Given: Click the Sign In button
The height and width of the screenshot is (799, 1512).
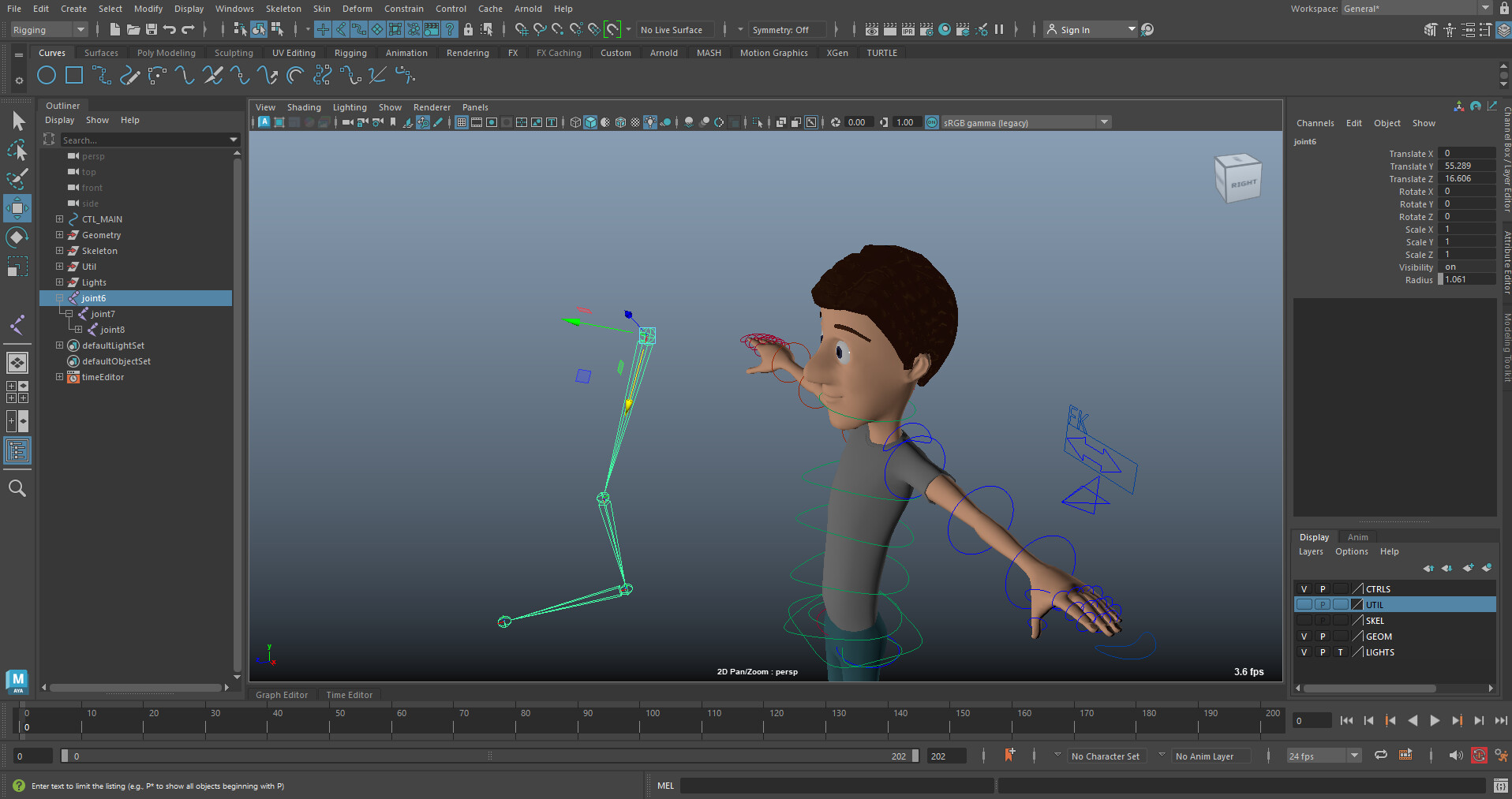Looking at the screenshot, I should (x=1078, y=29).
